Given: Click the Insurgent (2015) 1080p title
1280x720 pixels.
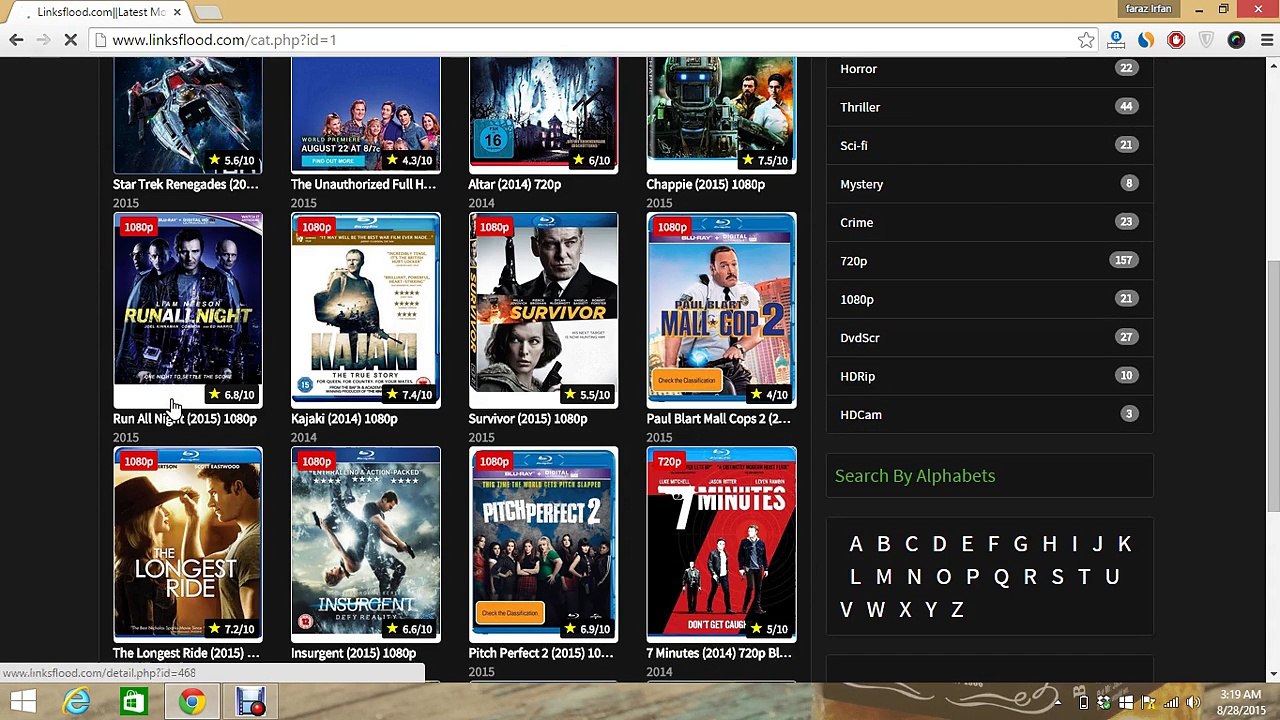Looking at the screenshot, I should click(353, 653).
